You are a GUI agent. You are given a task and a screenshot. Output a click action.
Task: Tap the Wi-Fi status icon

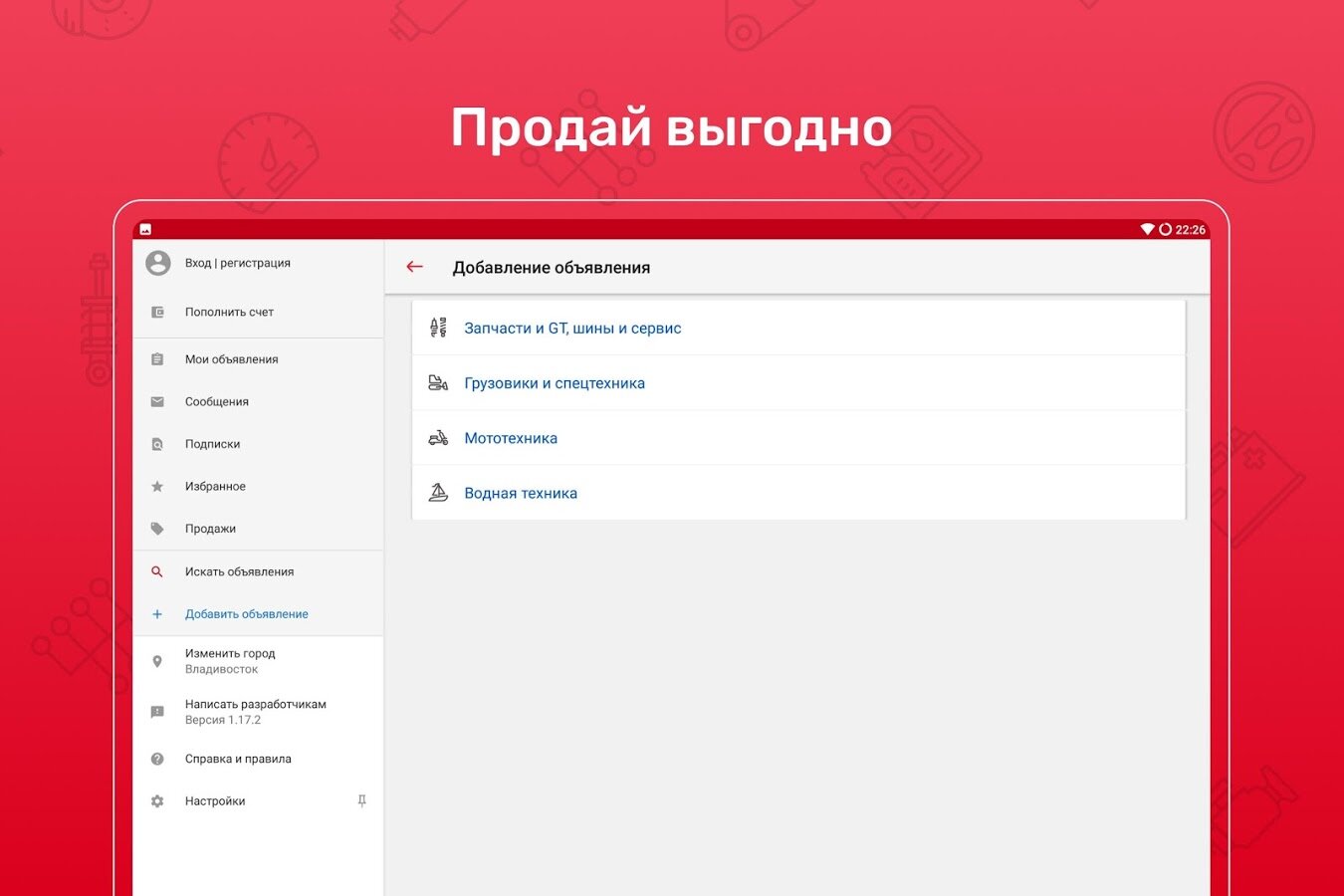[x=1147, y=229]
